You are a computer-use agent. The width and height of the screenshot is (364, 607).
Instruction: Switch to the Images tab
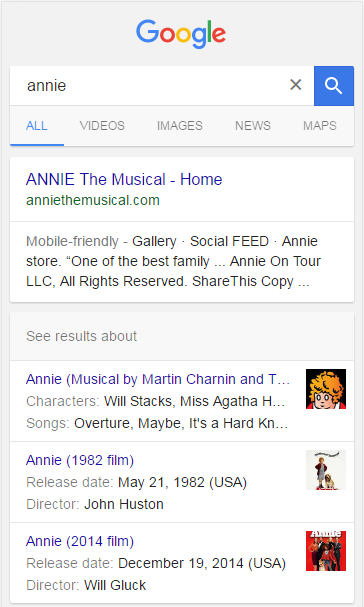[180, 125]
